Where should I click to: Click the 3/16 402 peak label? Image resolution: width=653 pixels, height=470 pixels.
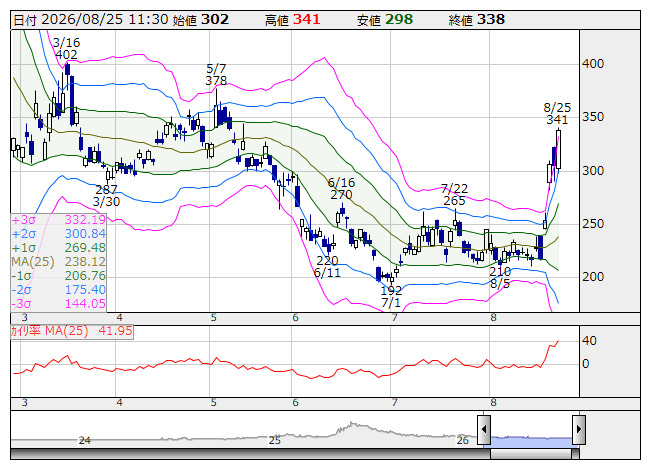tap(66, 49)
